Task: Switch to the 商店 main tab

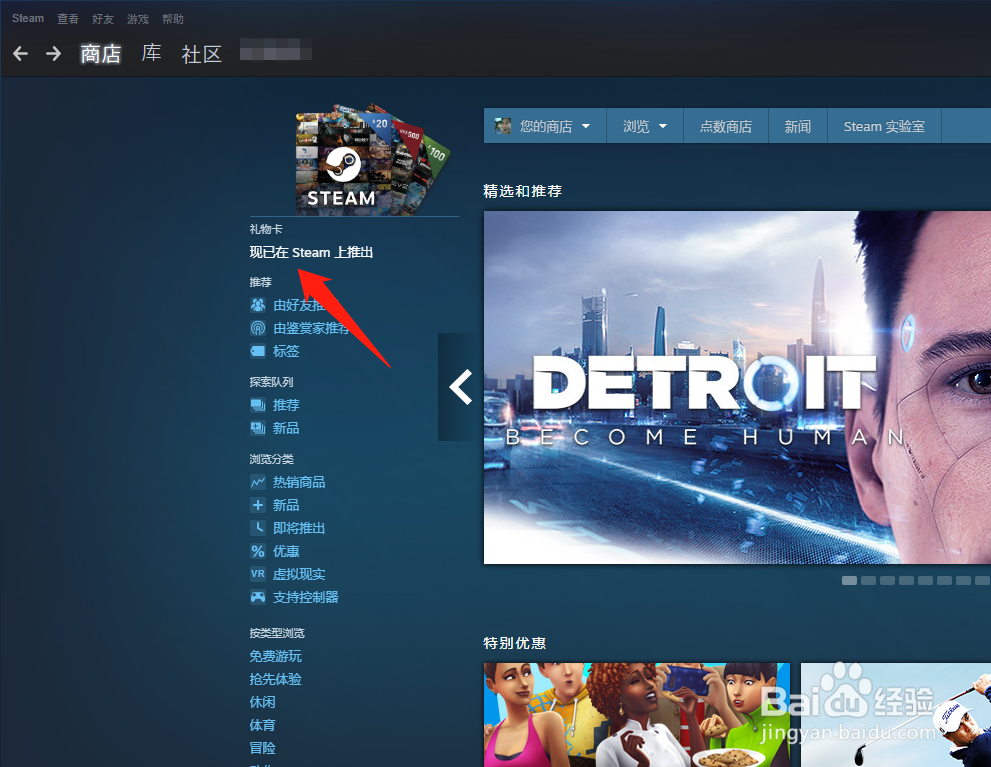Action: pos(100,54)
